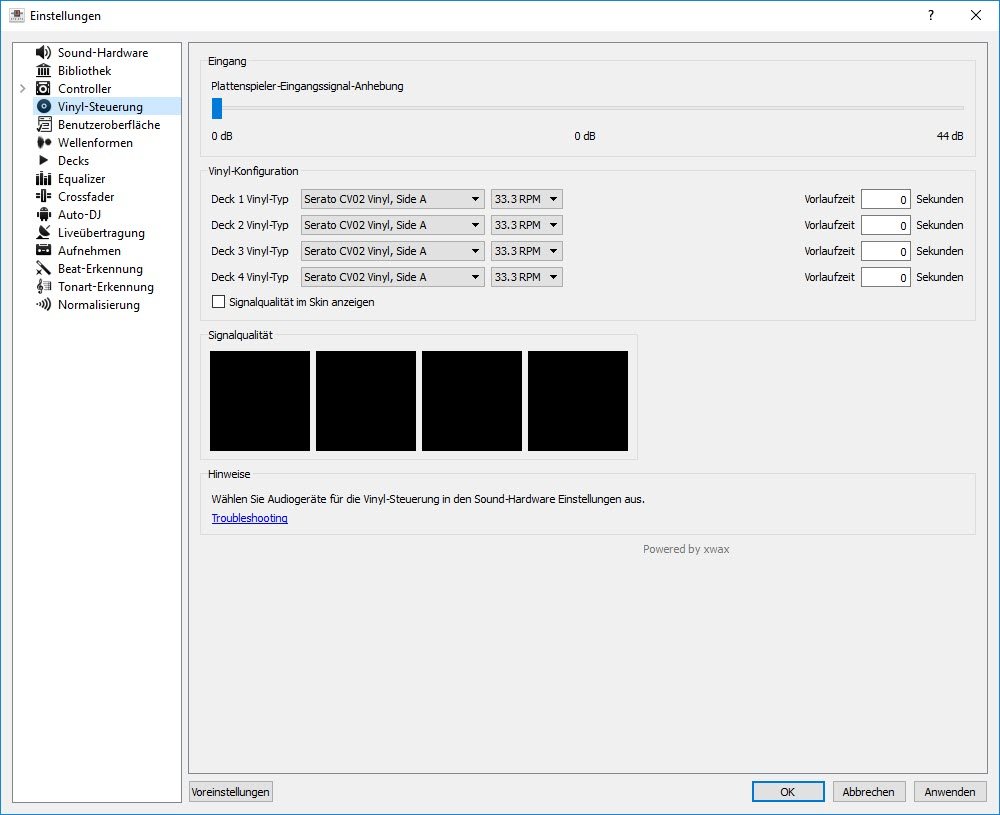Click the Crossfader icon

[43, 196]
